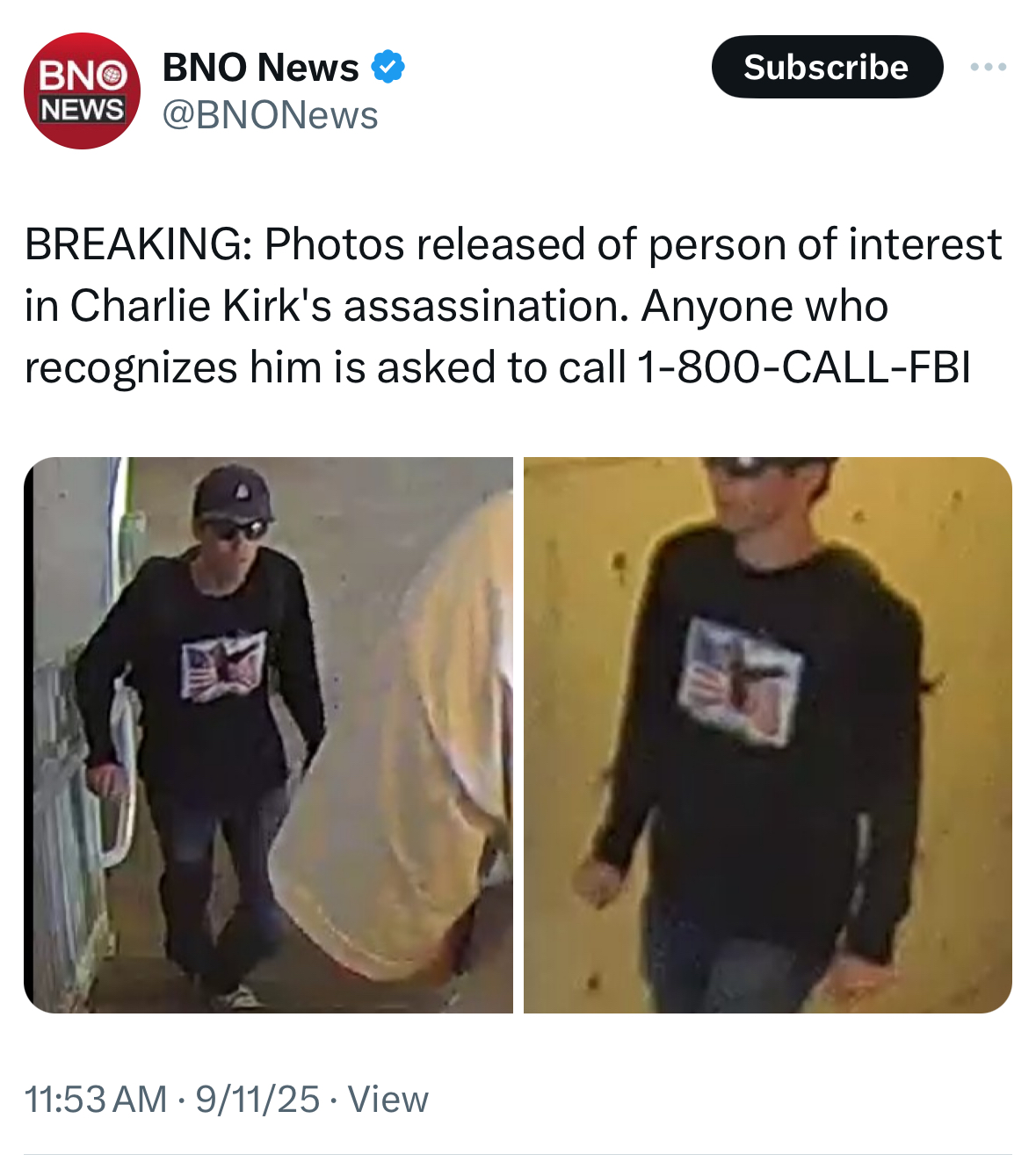Open the three-dot more options menu
Image resolution: width=1036 pixels, height=1155 pixels.
point(989,67)
